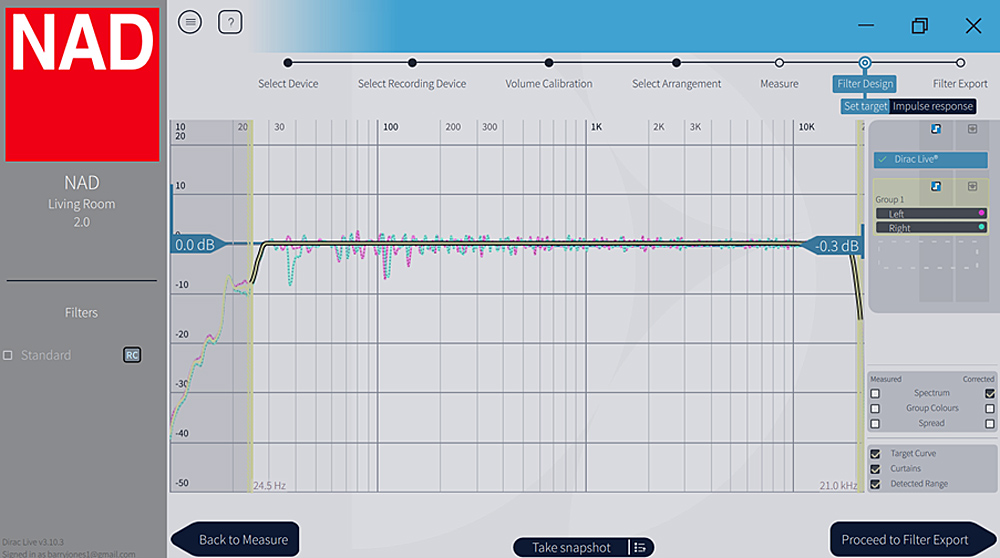The width and height of the screenshot is (1000, 558).
Task: Enable Measured Spread checkbox
Action: point(875,423)
